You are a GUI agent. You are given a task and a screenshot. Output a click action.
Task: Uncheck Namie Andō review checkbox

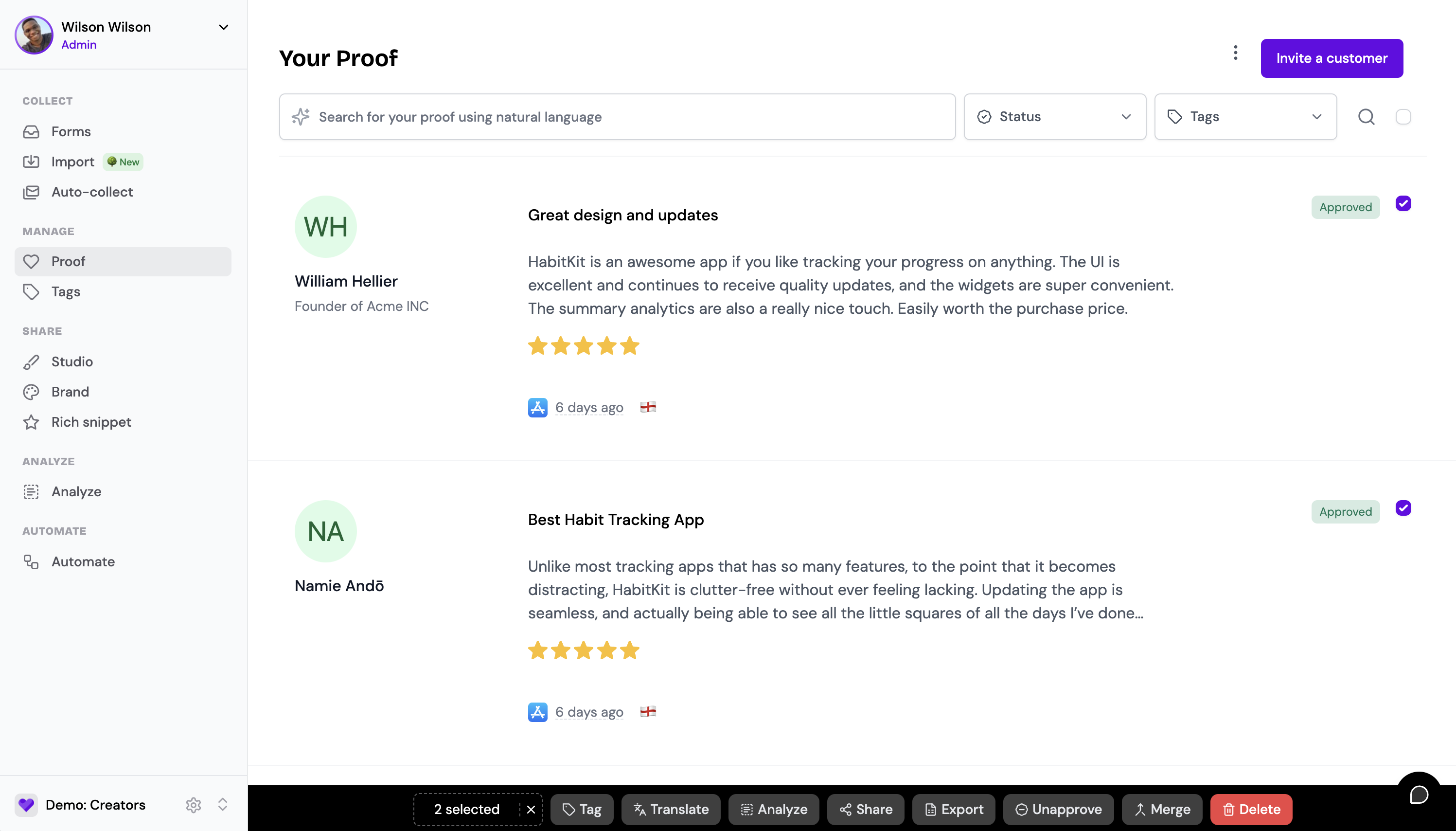click(1403, 508)
